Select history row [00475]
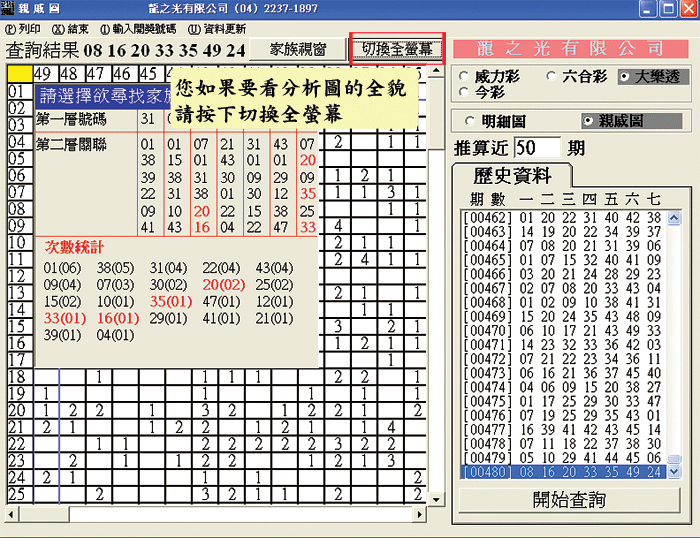The width and height of the screenshot is (700, 538). point(563,401)
